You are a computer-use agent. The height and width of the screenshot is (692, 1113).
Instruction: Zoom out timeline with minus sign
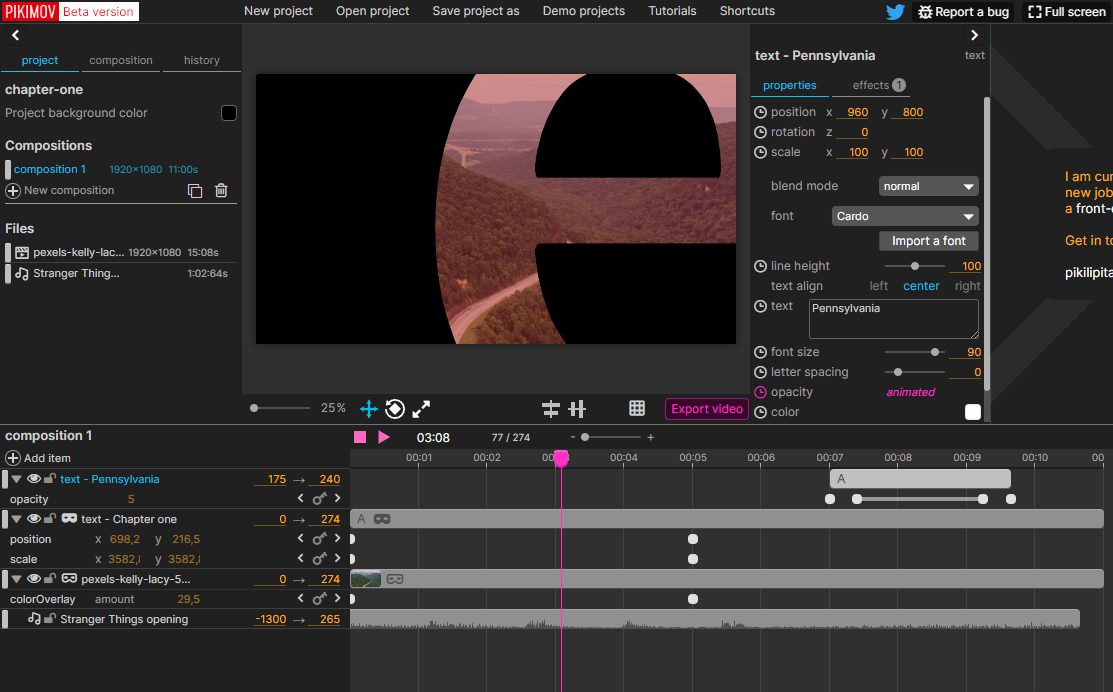click(x=573, y=437)
